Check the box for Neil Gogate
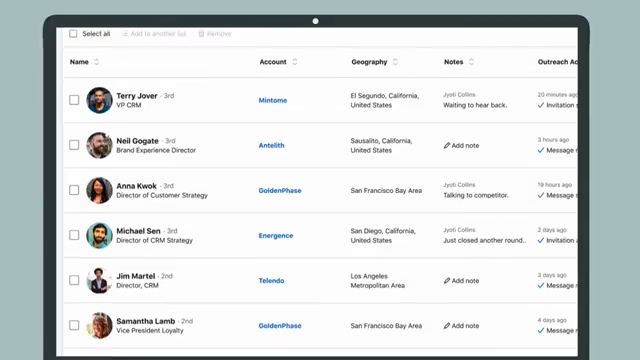Screen dimensions: 640x360 point(74,145)
